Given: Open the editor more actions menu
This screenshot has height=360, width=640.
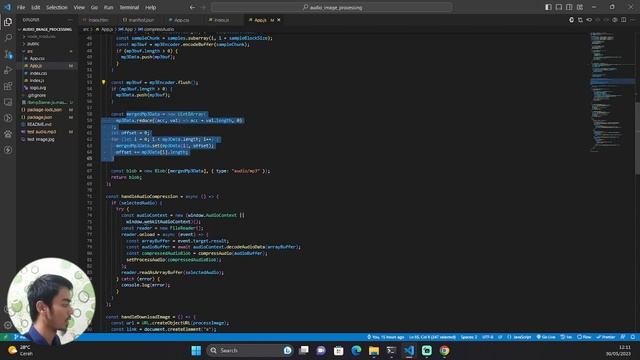Looking at the screenshot, I should (633, 20).
